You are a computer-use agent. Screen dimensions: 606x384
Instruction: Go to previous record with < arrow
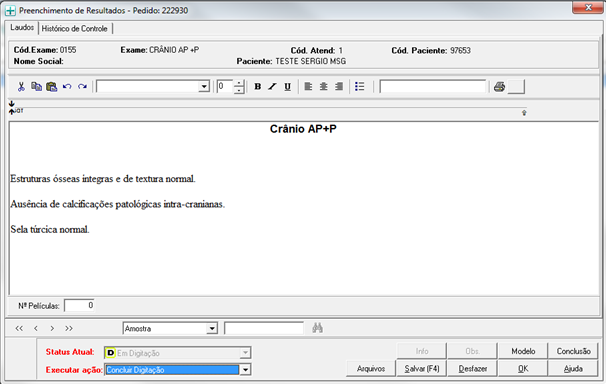(36, 328)
